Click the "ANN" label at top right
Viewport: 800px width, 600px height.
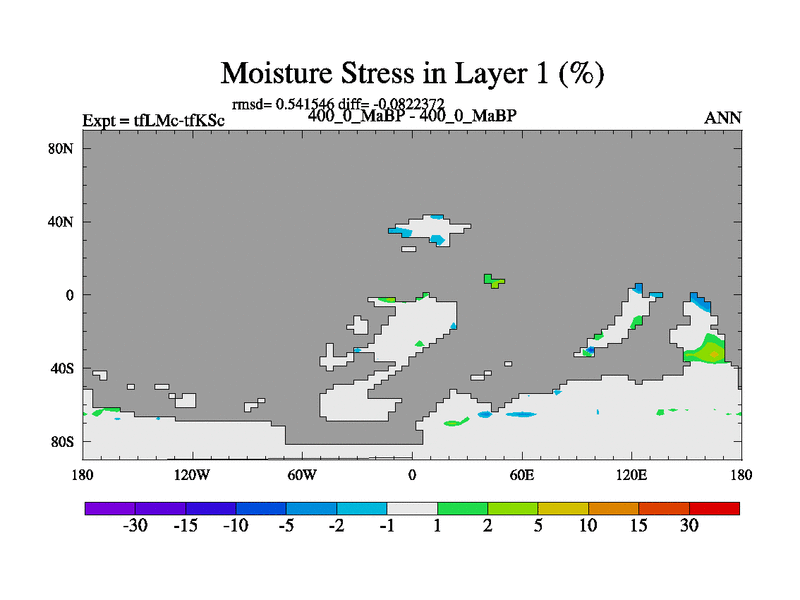point(723,118)
